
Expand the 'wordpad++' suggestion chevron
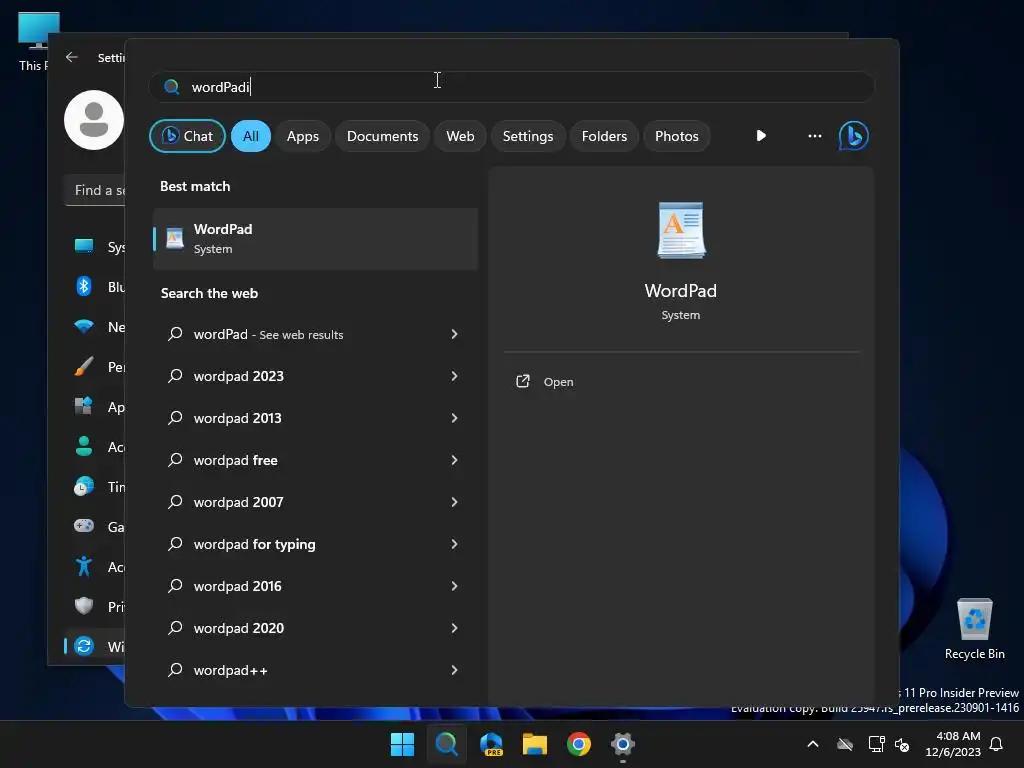click(x=455, y=670)
